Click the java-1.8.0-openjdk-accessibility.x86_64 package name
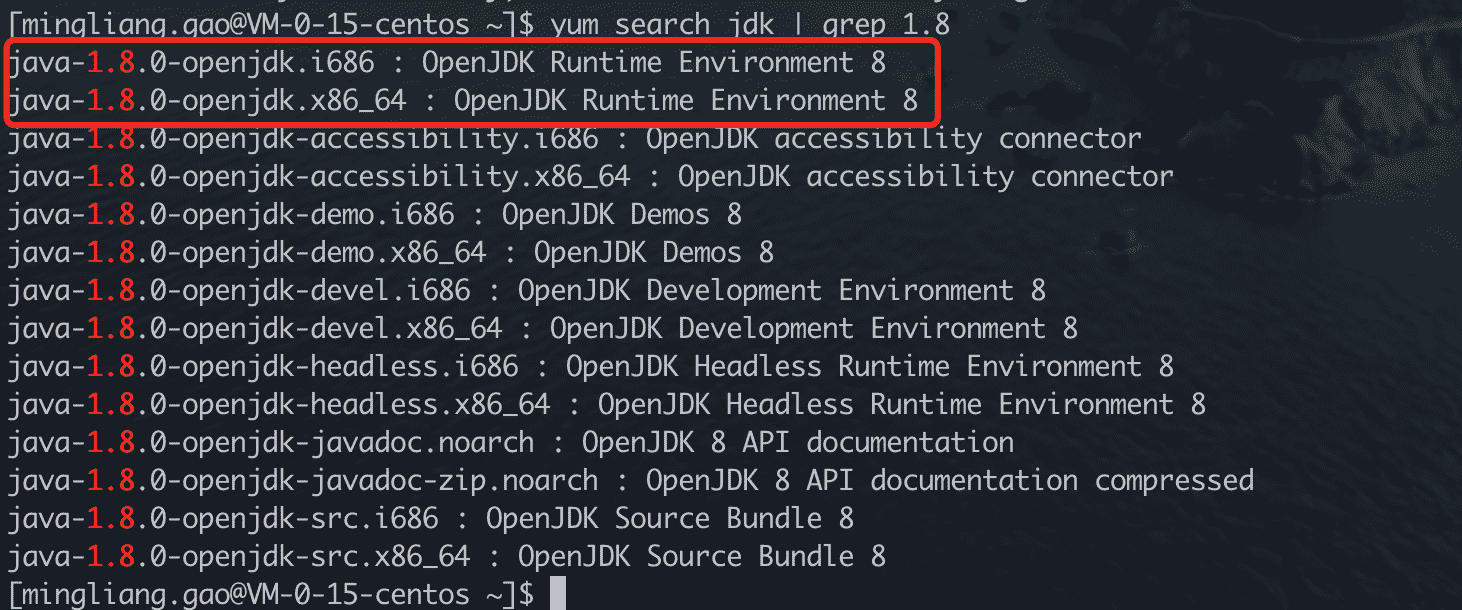Image resolution: width=1462 pixels, height=610 pixels. [x=319, y=177]
